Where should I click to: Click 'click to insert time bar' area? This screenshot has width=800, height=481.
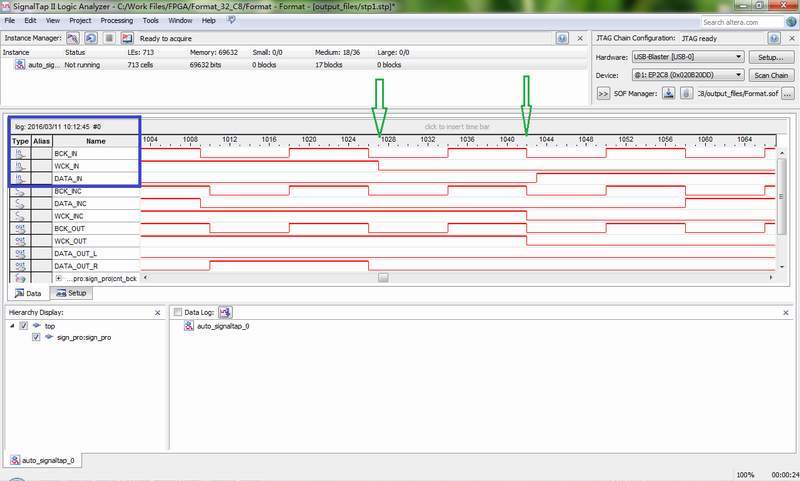(x=457, y=126)
